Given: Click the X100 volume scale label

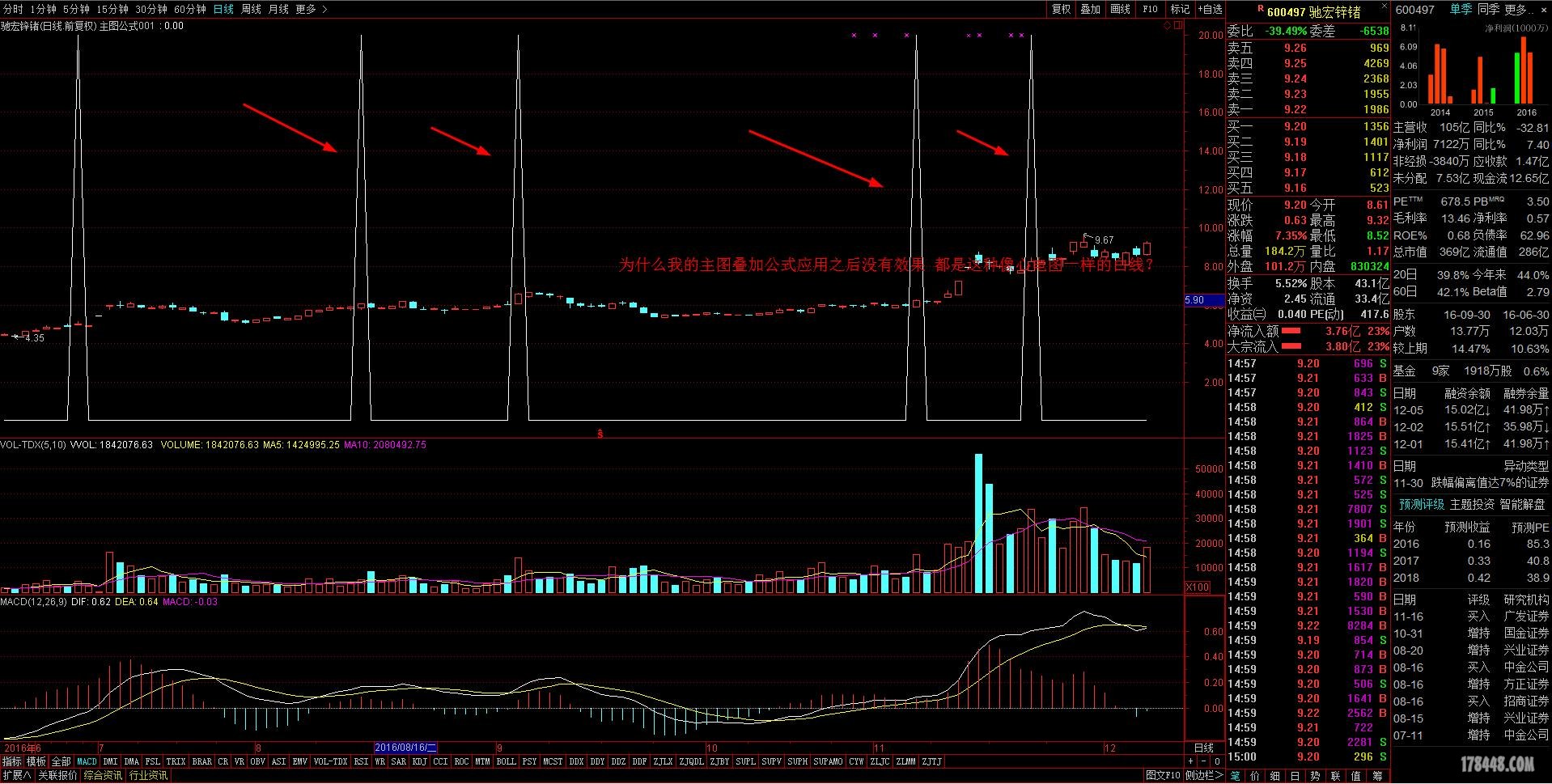Looking at the screenshot, I should pyautogui.click(x=1198, y=587).
